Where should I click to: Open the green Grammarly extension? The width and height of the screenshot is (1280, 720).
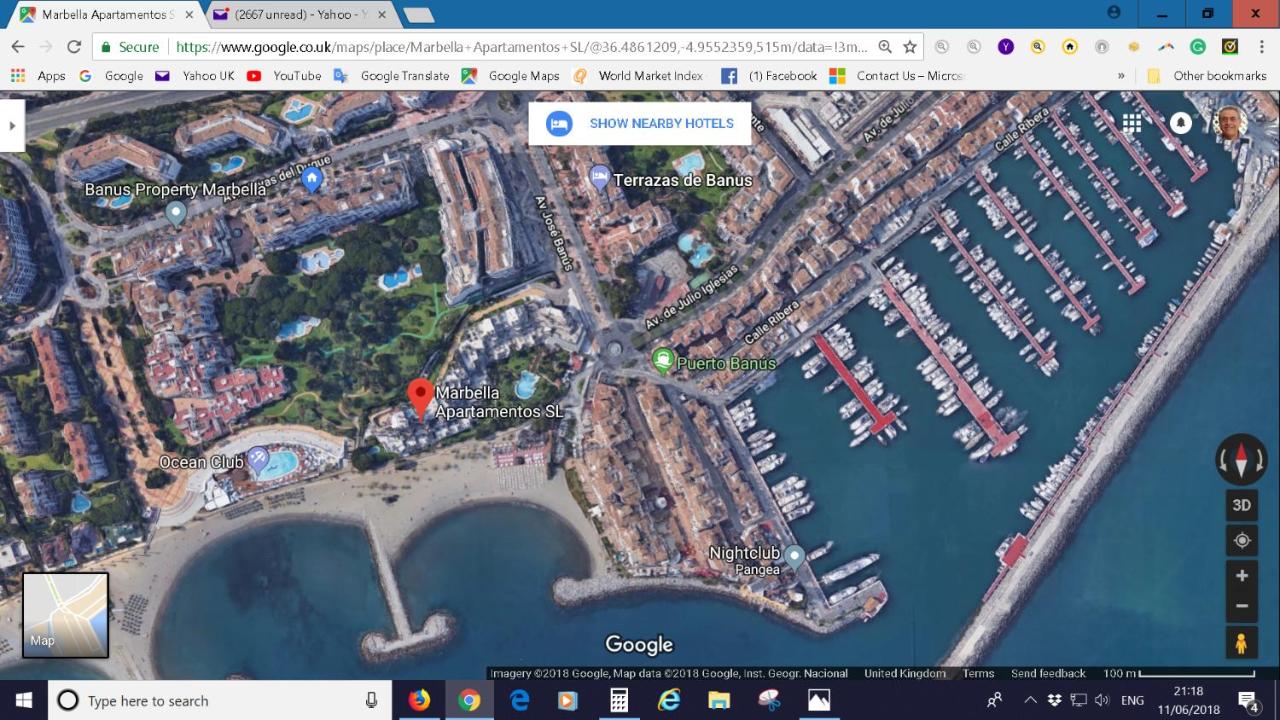1198,47
